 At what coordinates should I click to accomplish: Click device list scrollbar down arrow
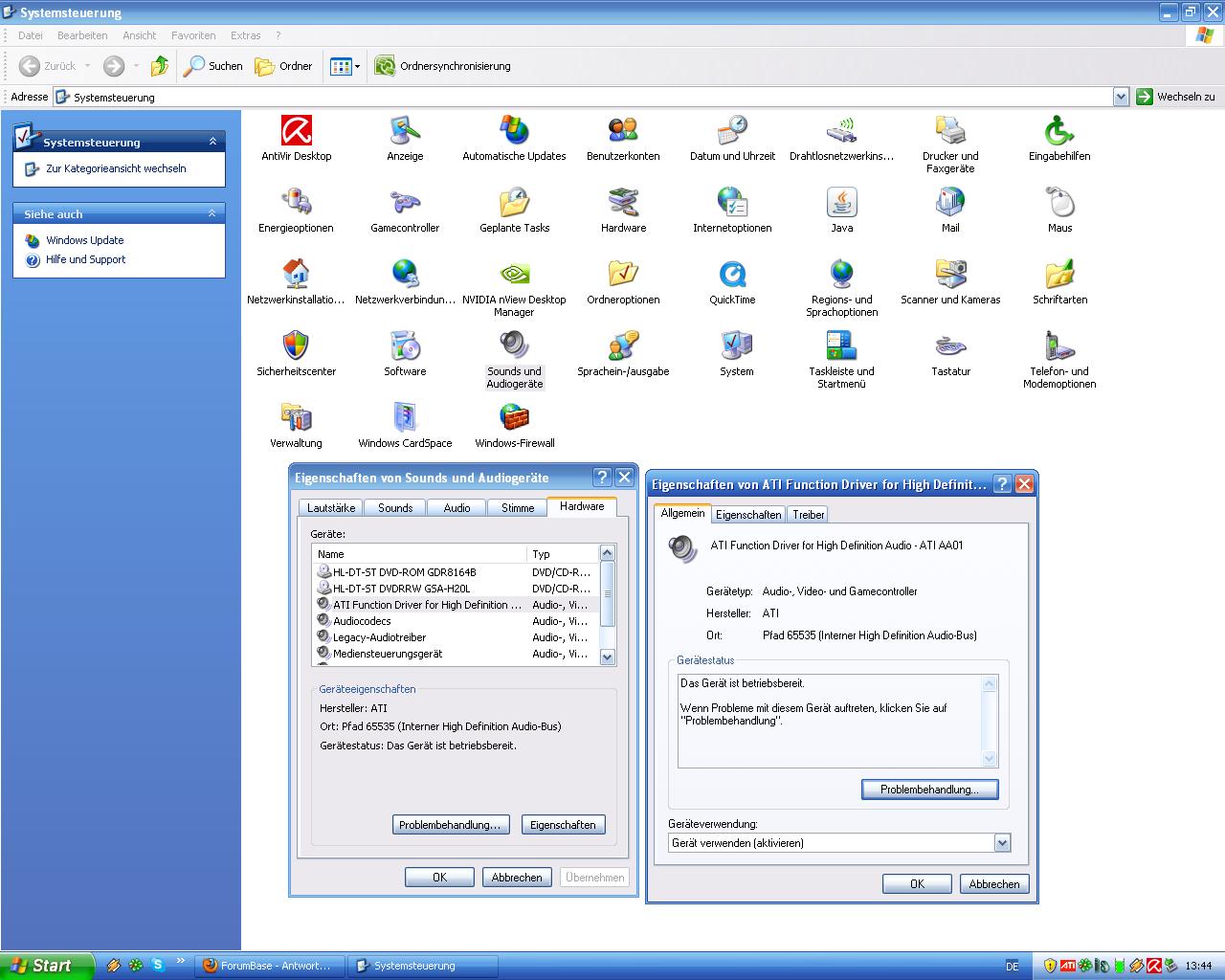point(607,657)
